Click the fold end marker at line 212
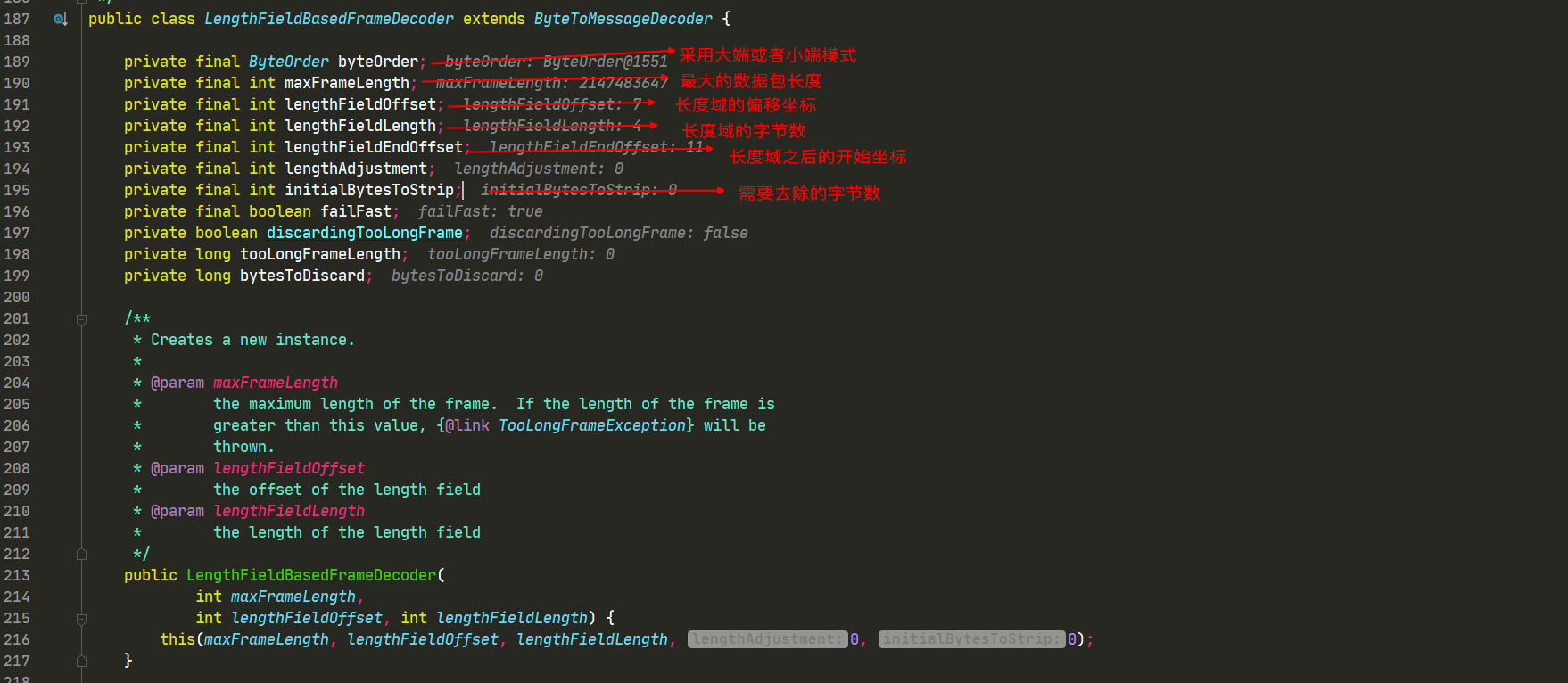1568x683 pixels. pos(81,555)
